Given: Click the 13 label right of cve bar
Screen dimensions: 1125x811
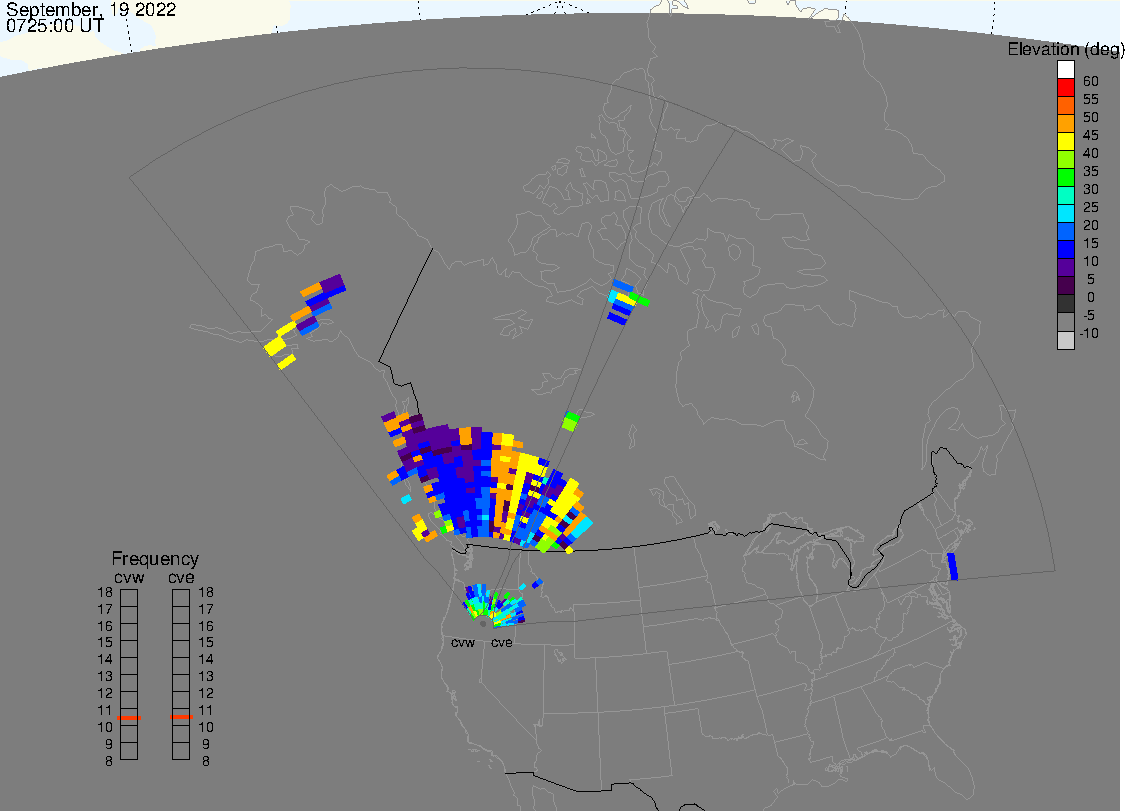Looking at the screenshot, I should click(x=206, y=676).
